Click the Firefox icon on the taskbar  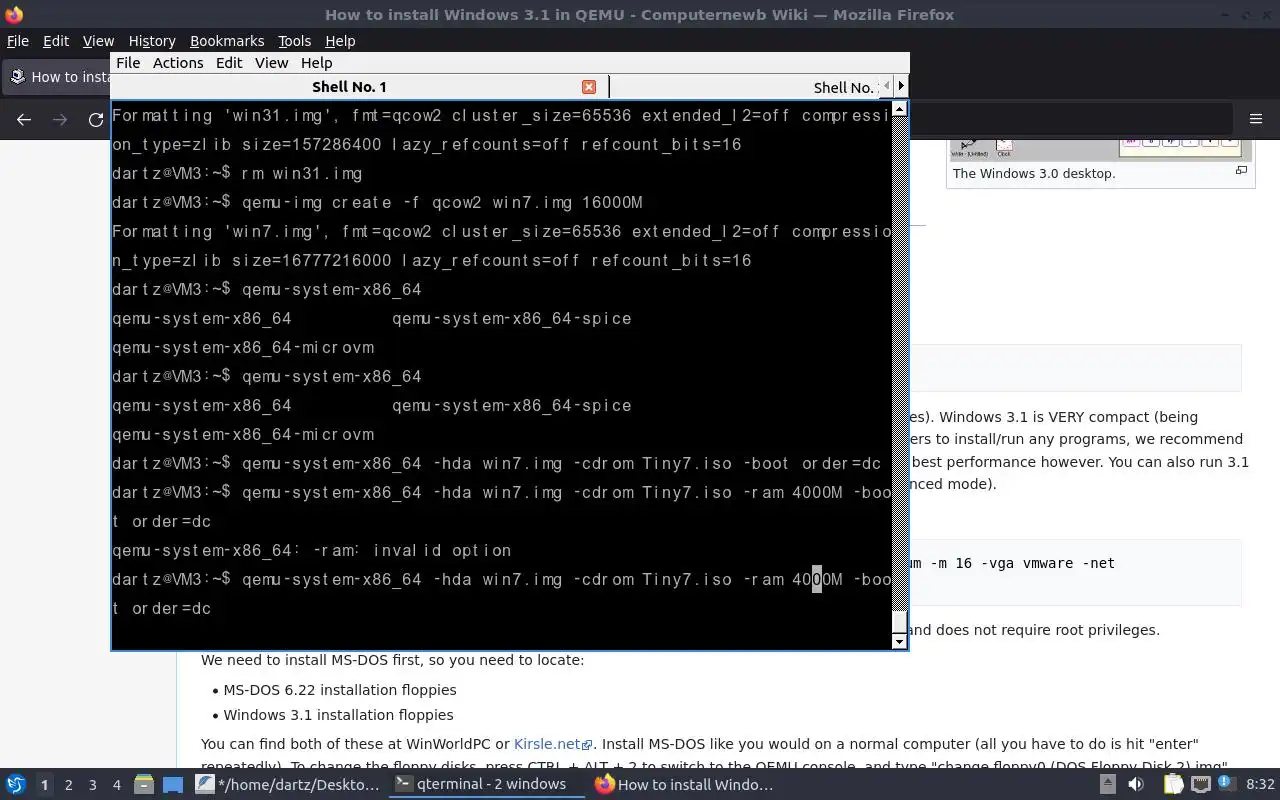604,785
